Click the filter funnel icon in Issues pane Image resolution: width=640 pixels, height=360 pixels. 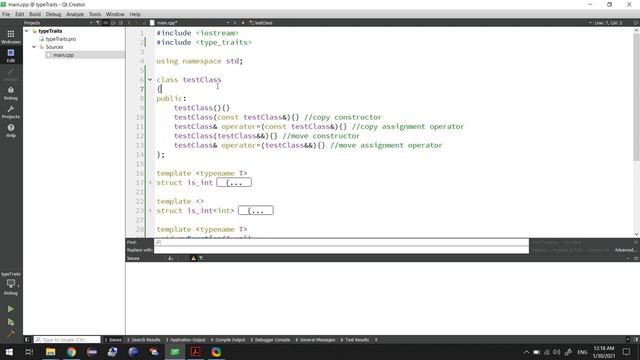[201, 258]
